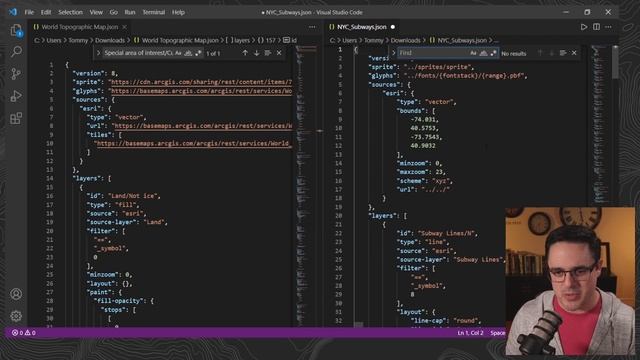Open the Terminal menu
640x360 pixels.
pyautogui.click(x=153, y=12)
